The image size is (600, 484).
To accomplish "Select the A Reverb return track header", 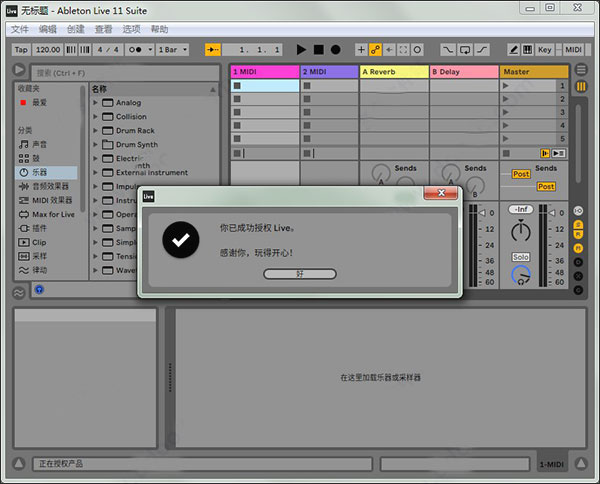I will (394, 72).
